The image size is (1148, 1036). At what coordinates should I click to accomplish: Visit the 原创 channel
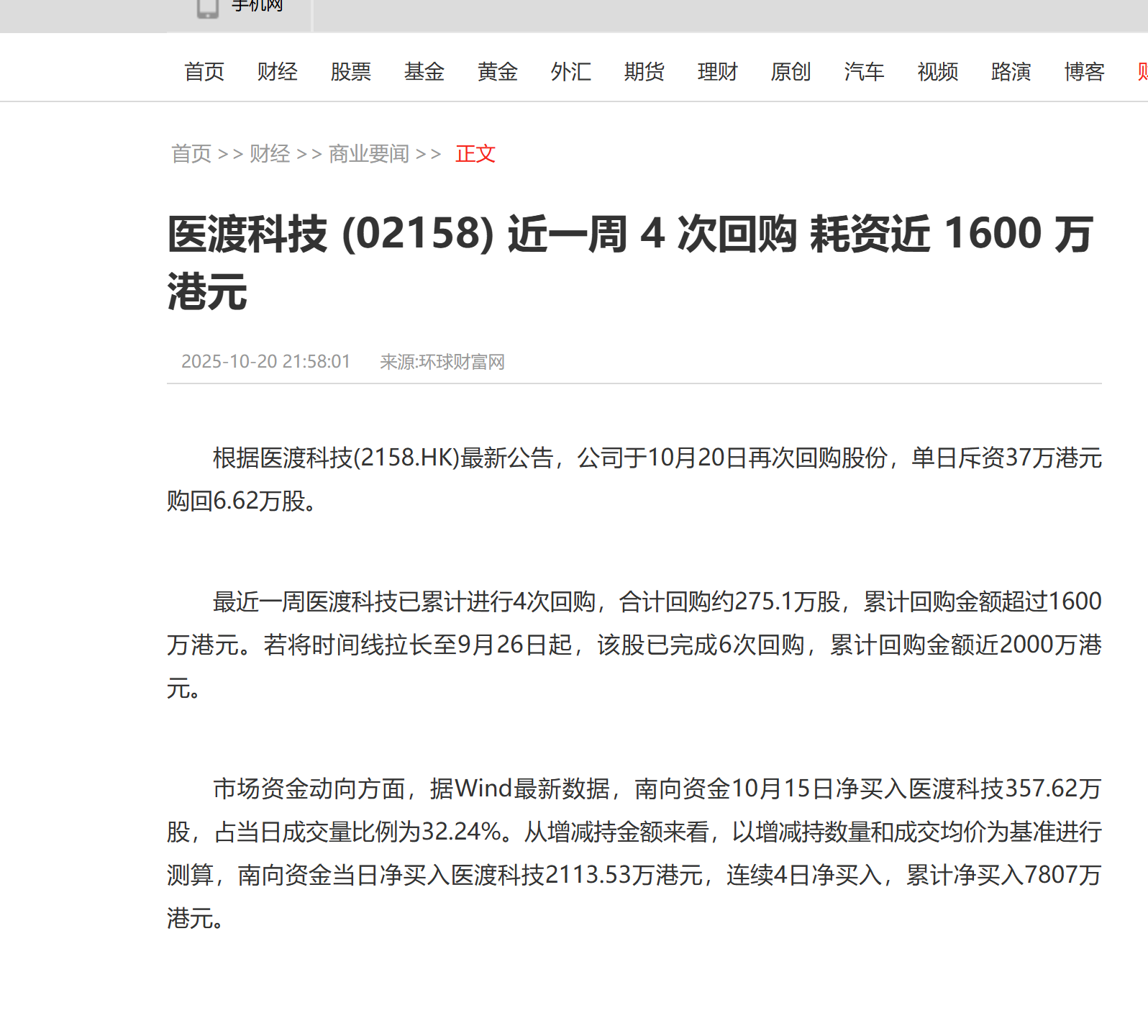click(791, 72)
